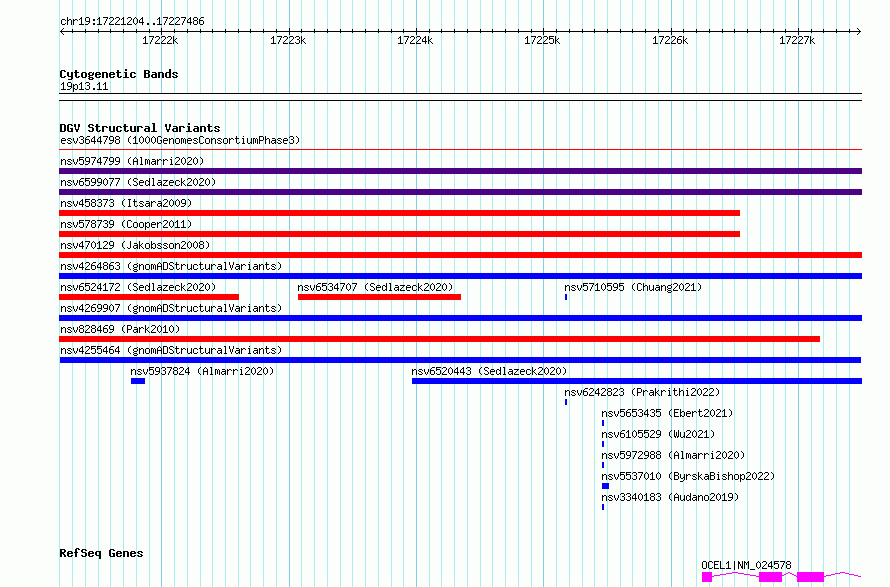
Task: Click the 17224k ruler tick label
Action: point(415,40)
